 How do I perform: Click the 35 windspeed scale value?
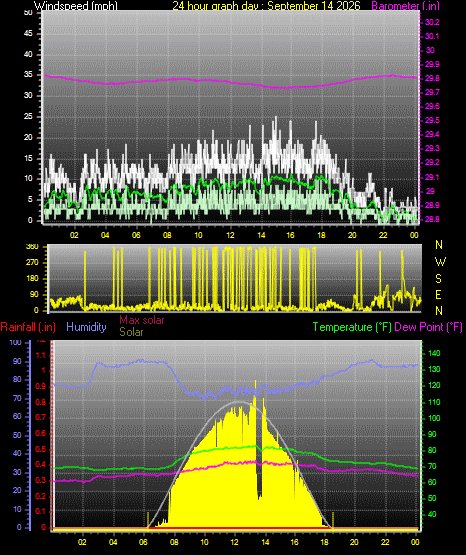tap(28, 75)
